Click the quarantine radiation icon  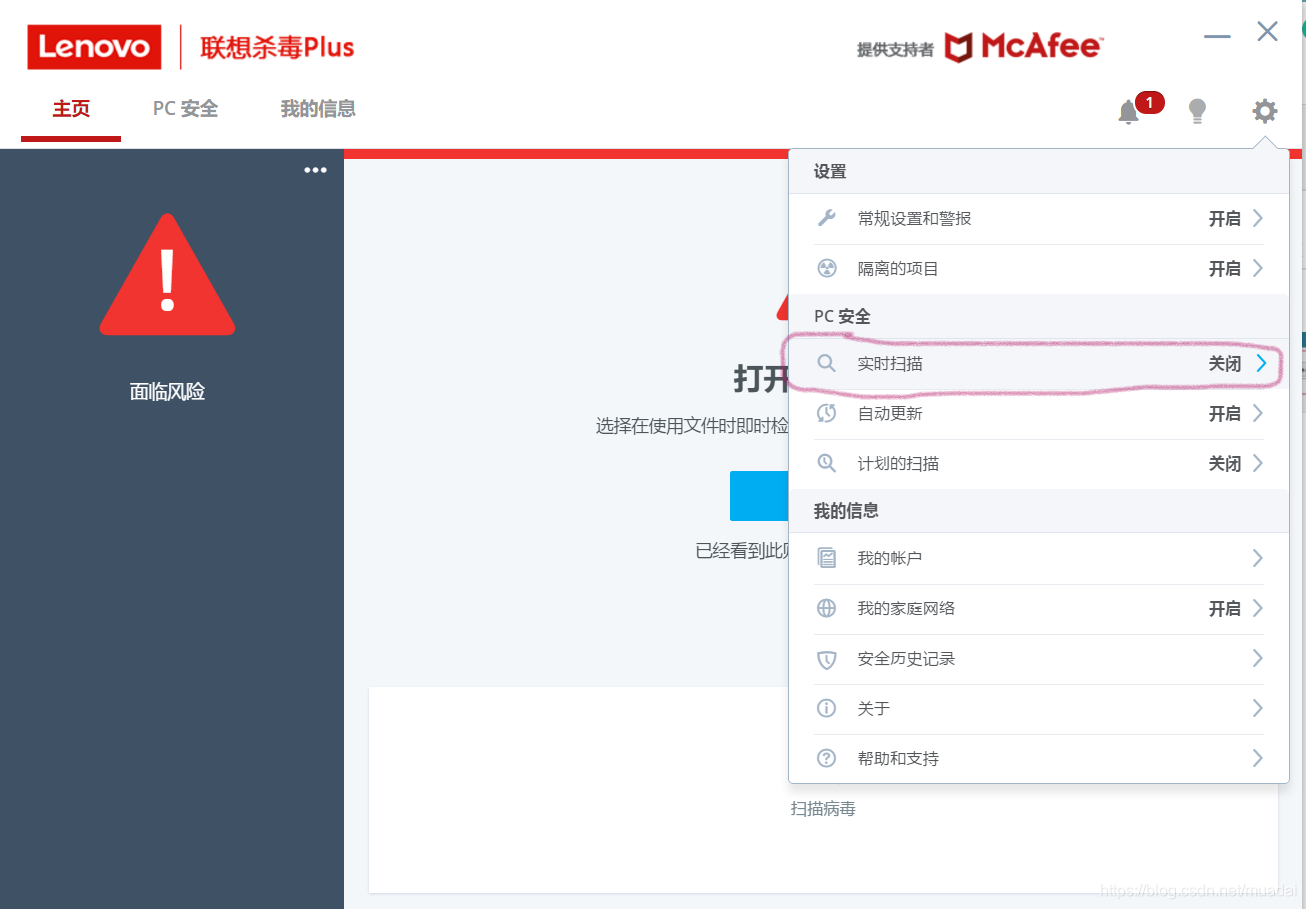click(826, 268)
